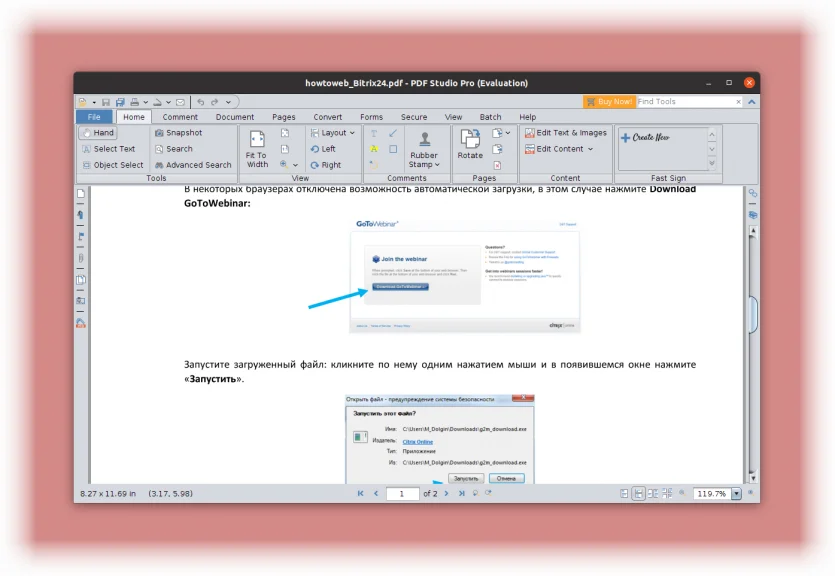Open the Bookmarks panel in left sidebar
Viewport: 835px width, 576px height.
pyautogui.click(x=81, y=215)
